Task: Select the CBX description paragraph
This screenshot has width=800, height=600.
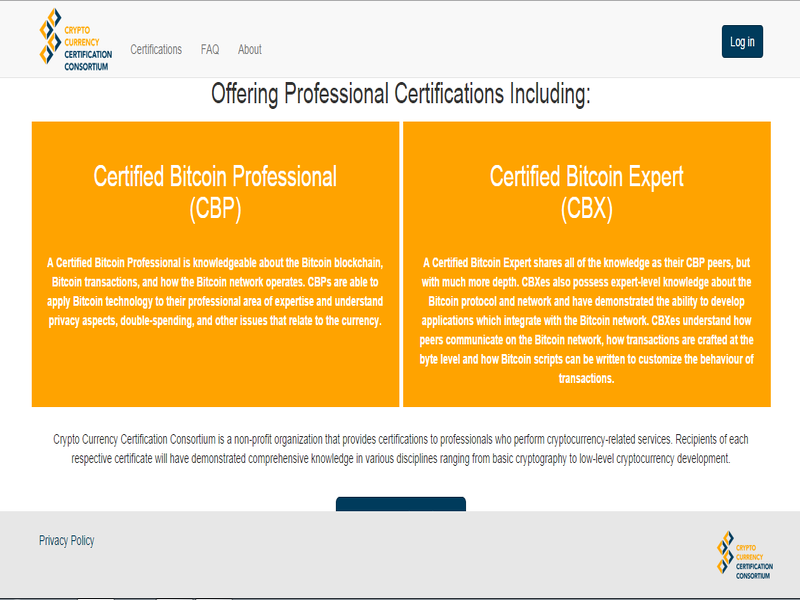Action: pos(586,320)
